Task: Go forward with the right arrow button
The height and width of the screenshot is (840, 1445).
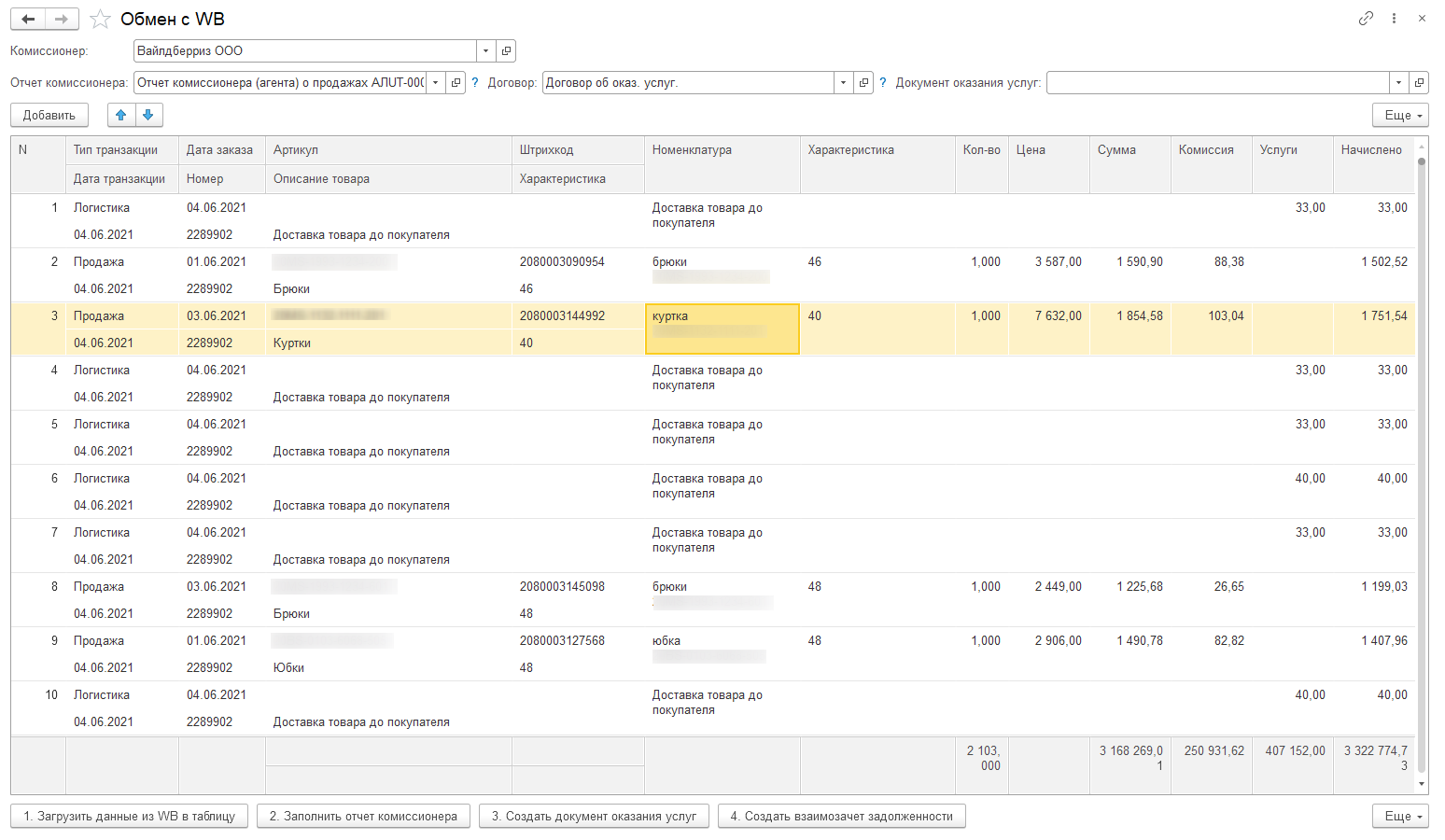Action: pyautogui.click(x=62, y=19)
